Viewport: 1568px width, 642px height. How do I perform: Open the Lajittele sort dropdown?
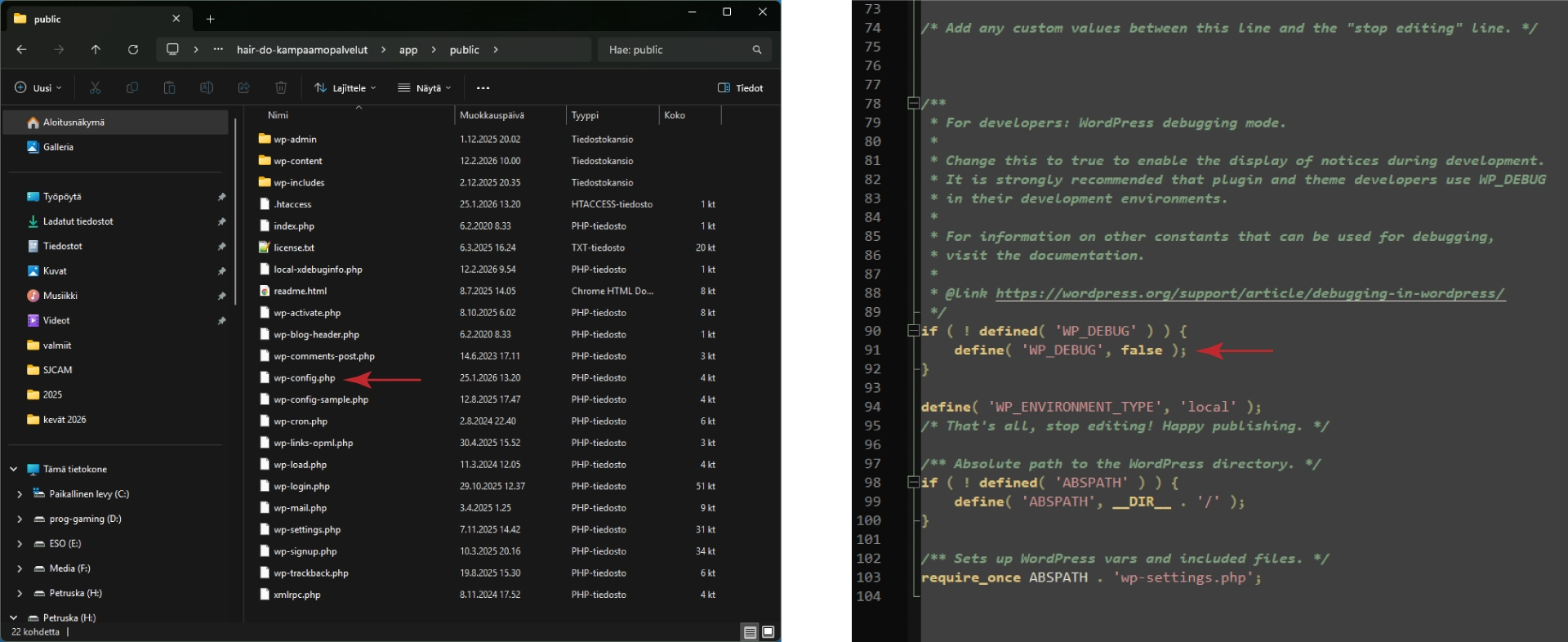pos(345,87)
